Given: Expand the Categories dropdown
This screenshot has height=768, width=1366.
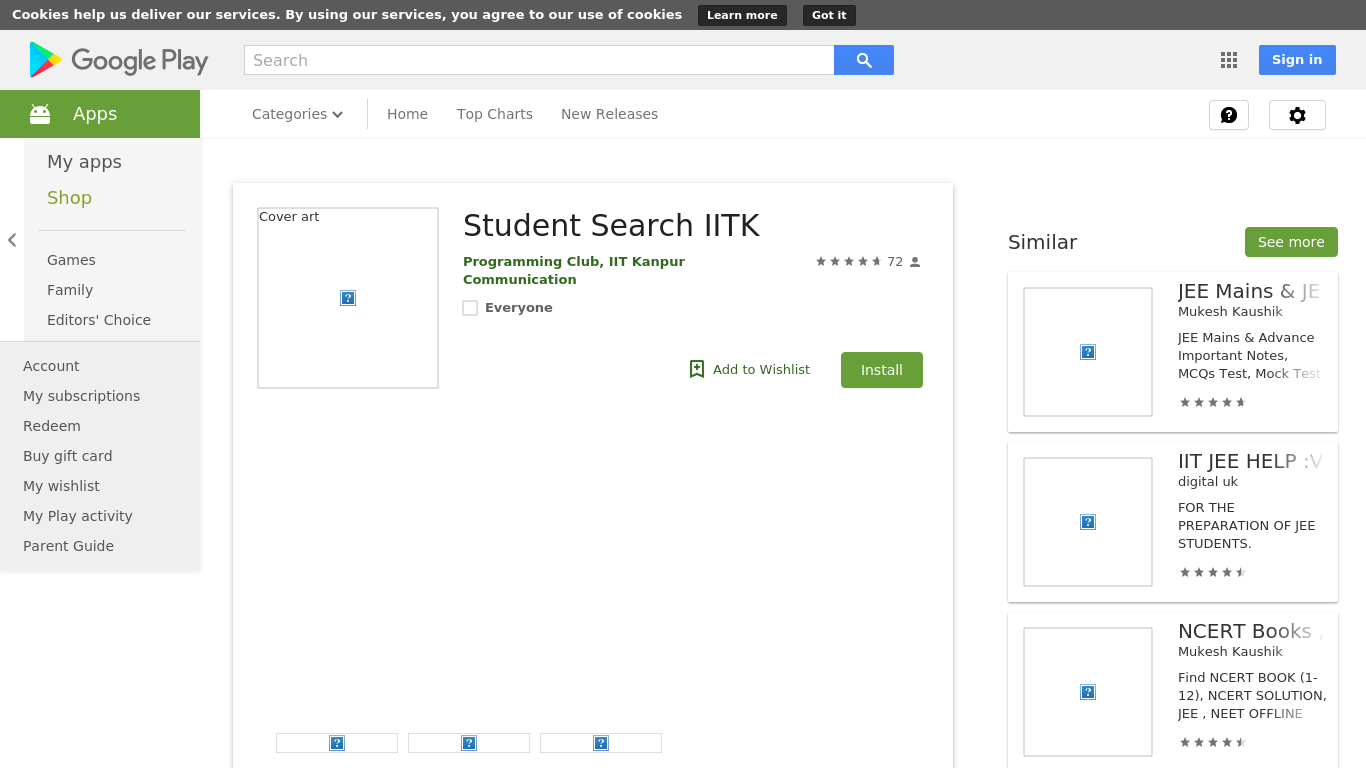Looking at the screenshot, I should tap(298, 114).
